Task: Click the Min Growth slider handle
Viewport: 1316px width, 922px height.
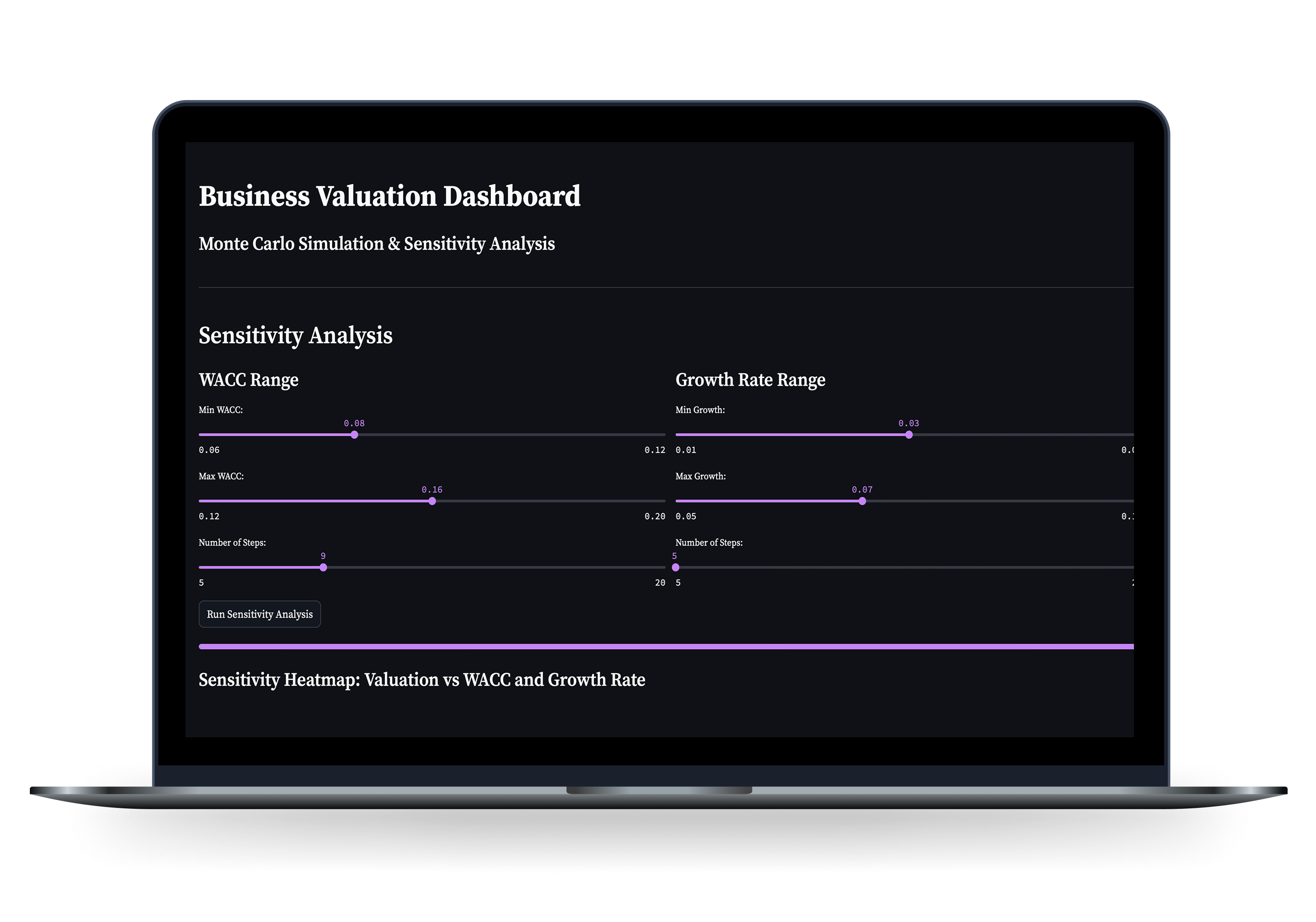Action: pos(909,434)
